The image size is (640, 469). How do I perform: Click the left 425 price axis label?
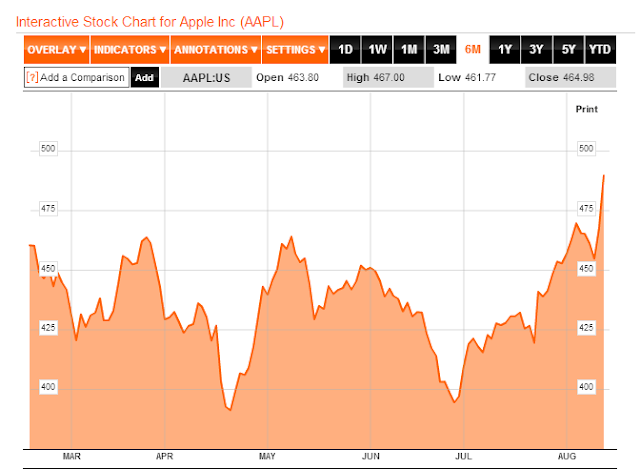coord(48,328)
